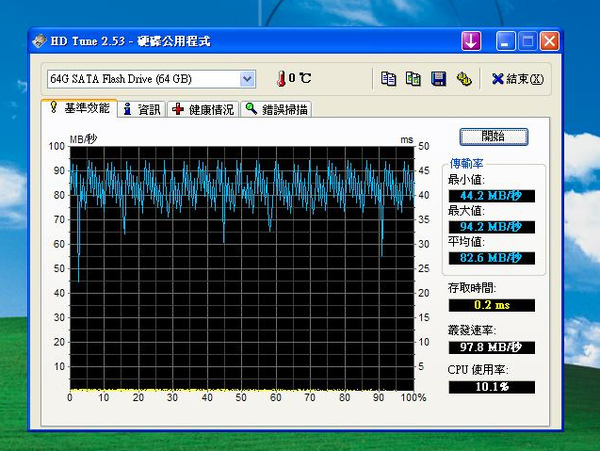Click the CPU 使用率 label
The height and width of the screenshot is (451, 600).
478,370
